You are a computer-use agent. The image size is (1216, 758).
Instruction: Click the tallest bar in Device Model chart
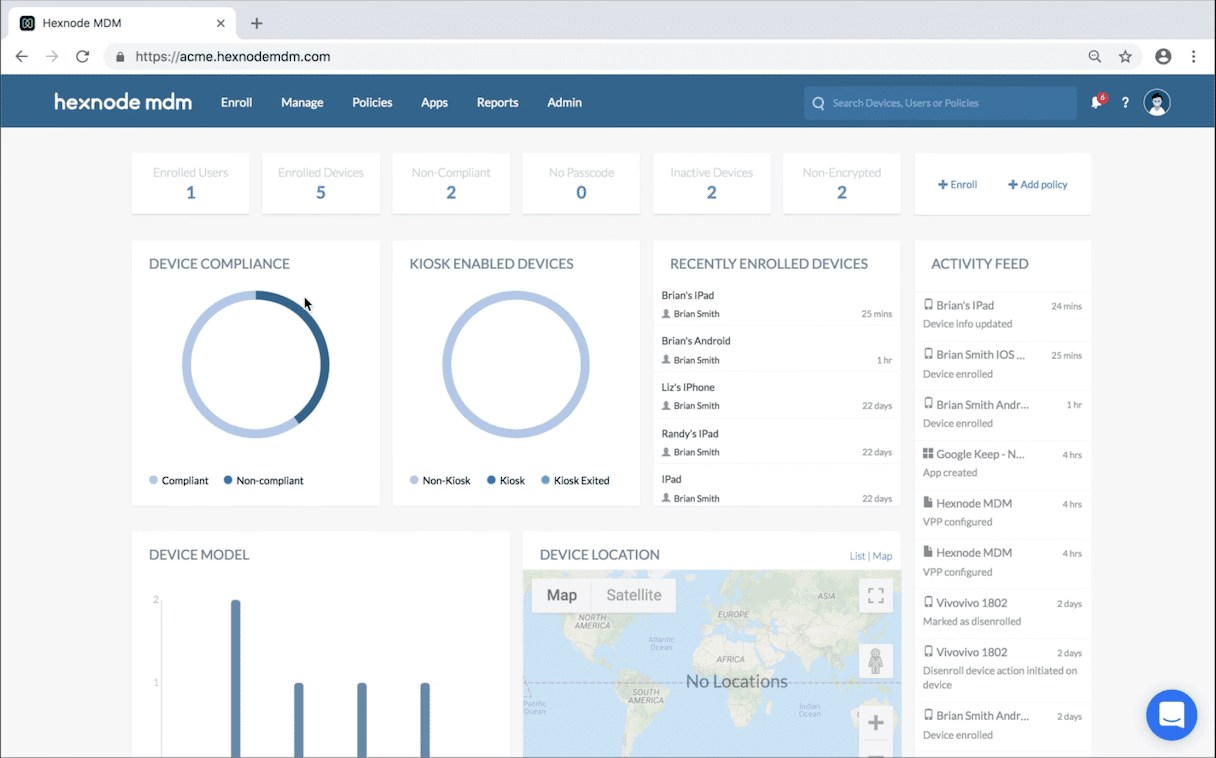click(236, 678)
